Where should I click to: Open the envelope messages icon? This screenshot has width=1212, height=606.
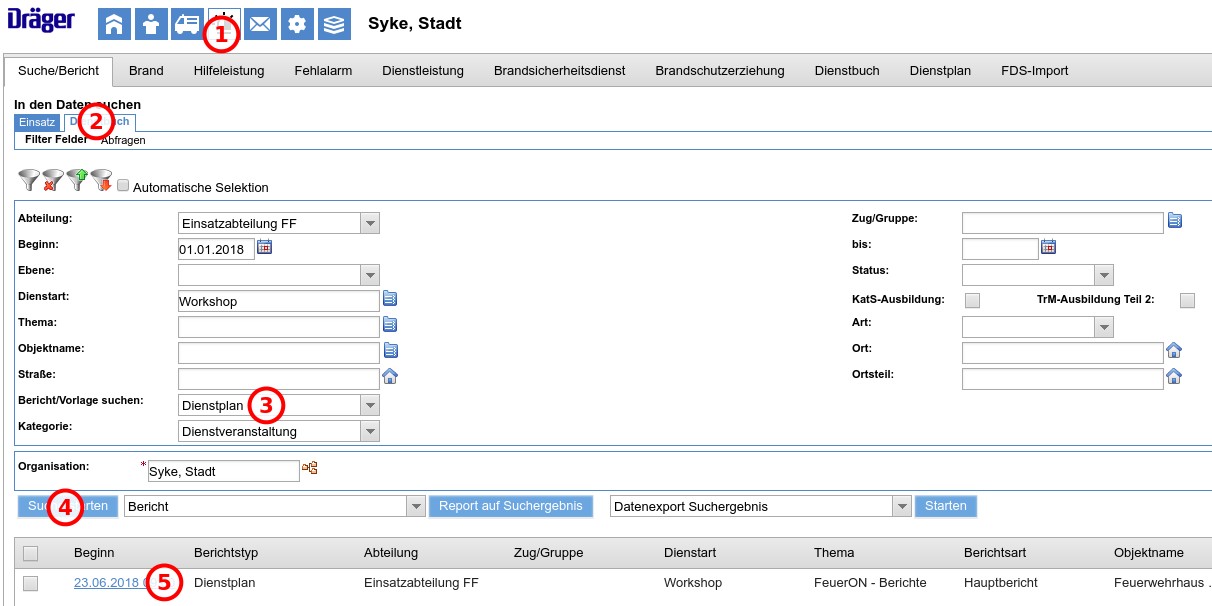(x=260, y=24)
